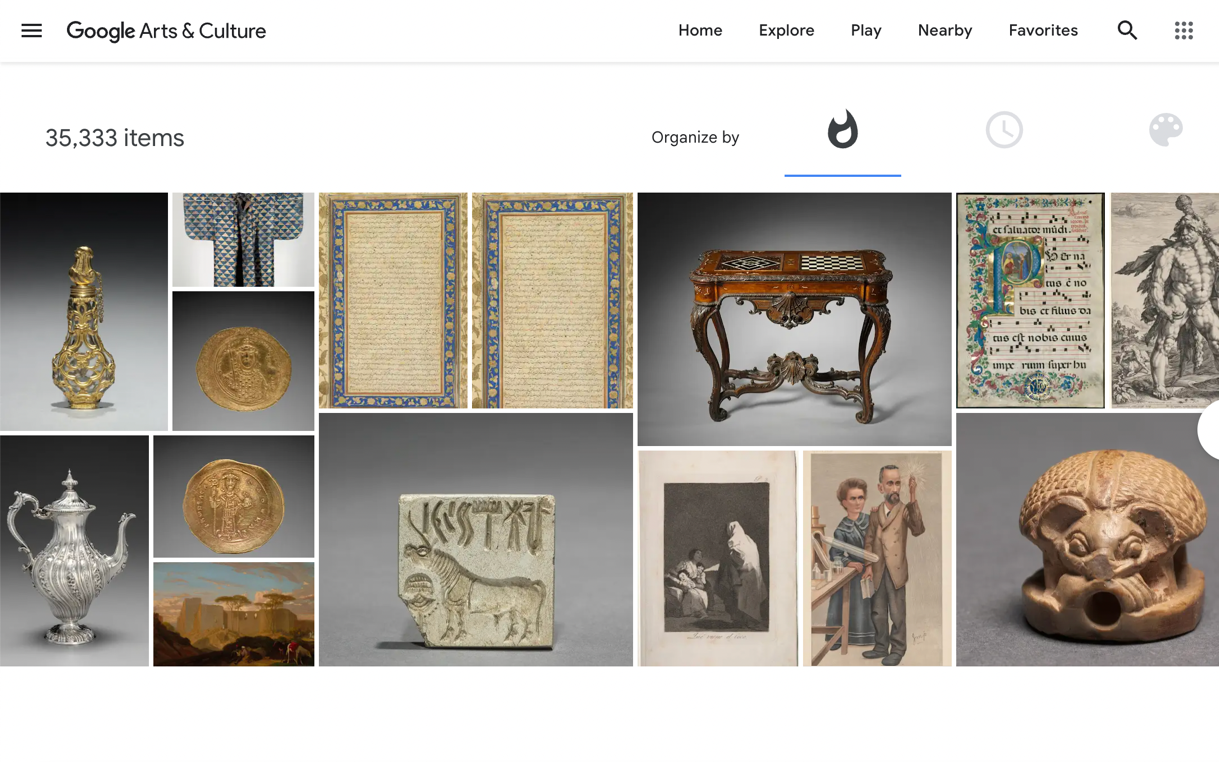Go to the Home page
The width and height of the screenshot is (1219, 762).
tap(700, 31)
